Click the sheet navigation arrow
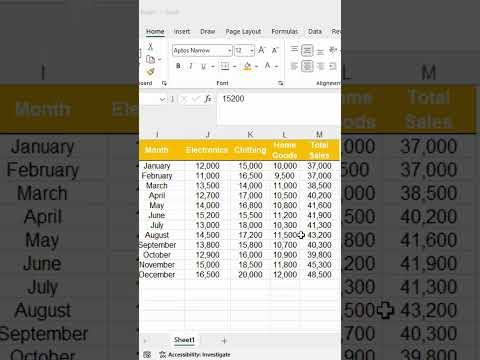The height and width of the screenshot is (360, 480). [146, 341]
